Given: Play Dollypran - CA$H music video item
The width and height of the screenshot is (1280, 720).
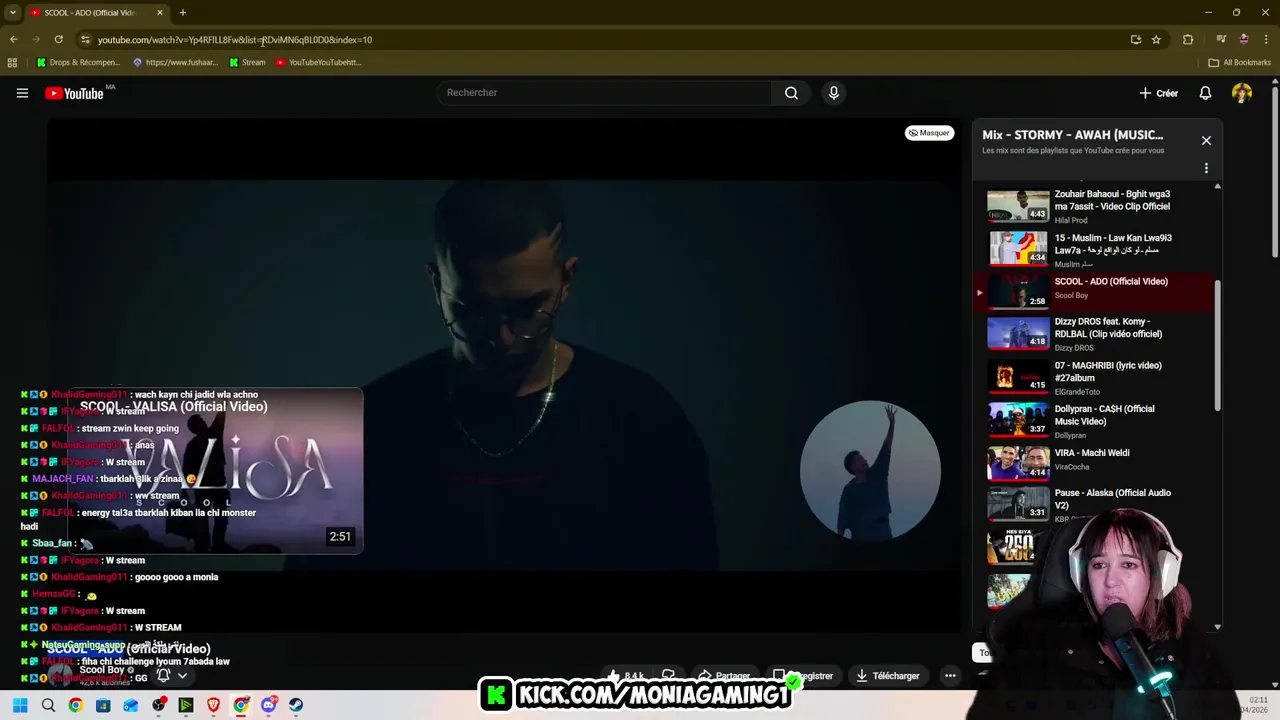Looking at the screenshot, I should (1095, 421).
